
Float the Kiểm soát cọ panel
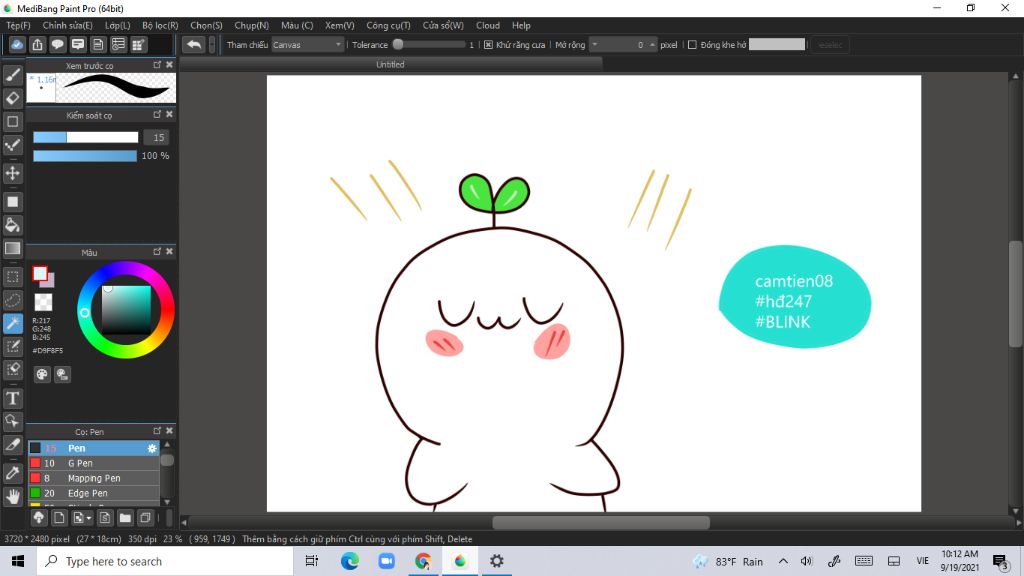point(157,115)
